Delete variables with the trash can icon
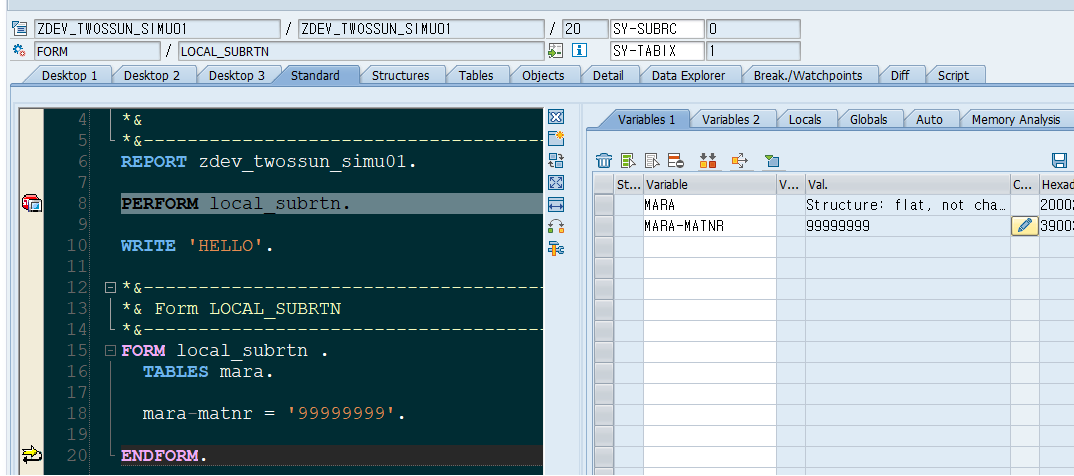Screen dimensions: 1074x476 pos(604,161)
